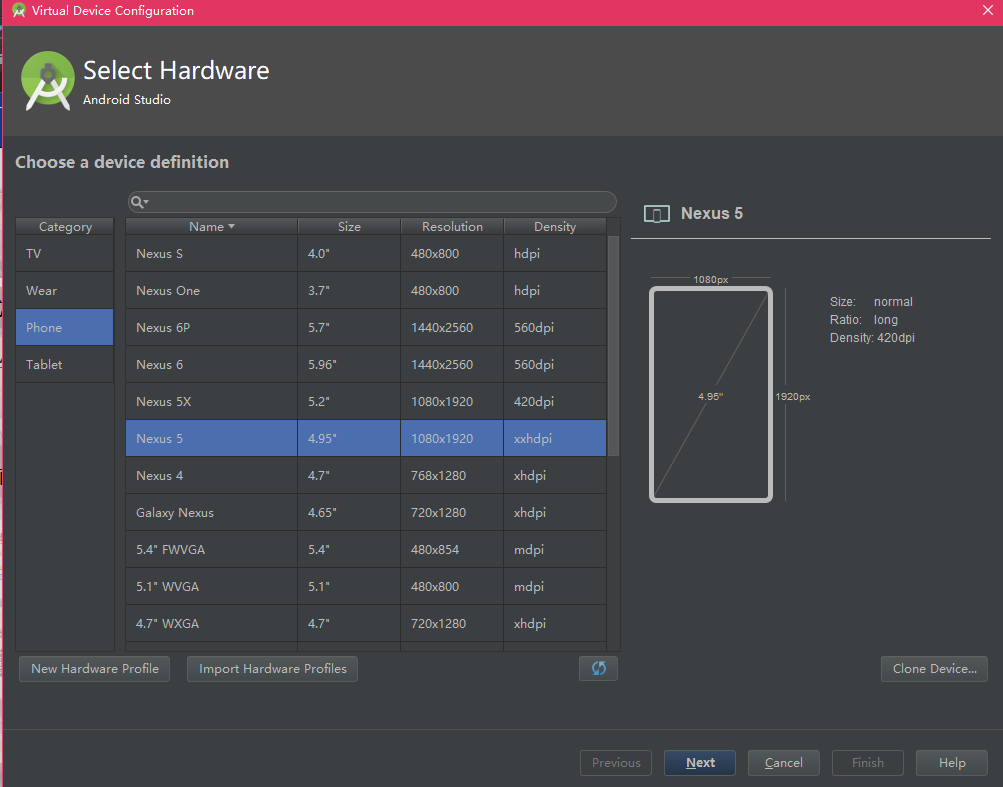
Task: Click the 3.7" size cell
Action: (x=349, y=290)
